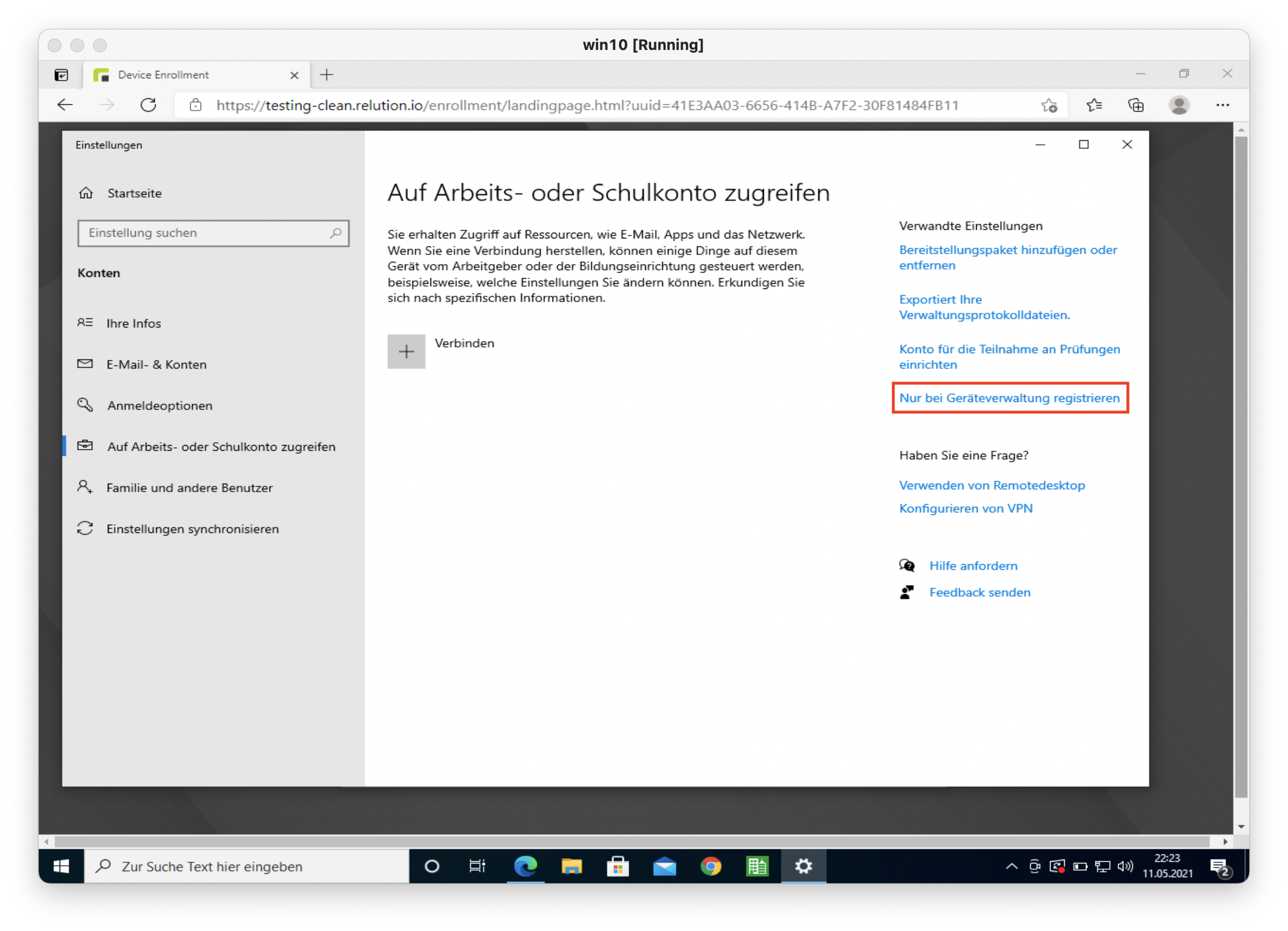Open the green spreadsheet app in taskbar
The height and width of the screenshot is (931, 1288).
(757, 866)
